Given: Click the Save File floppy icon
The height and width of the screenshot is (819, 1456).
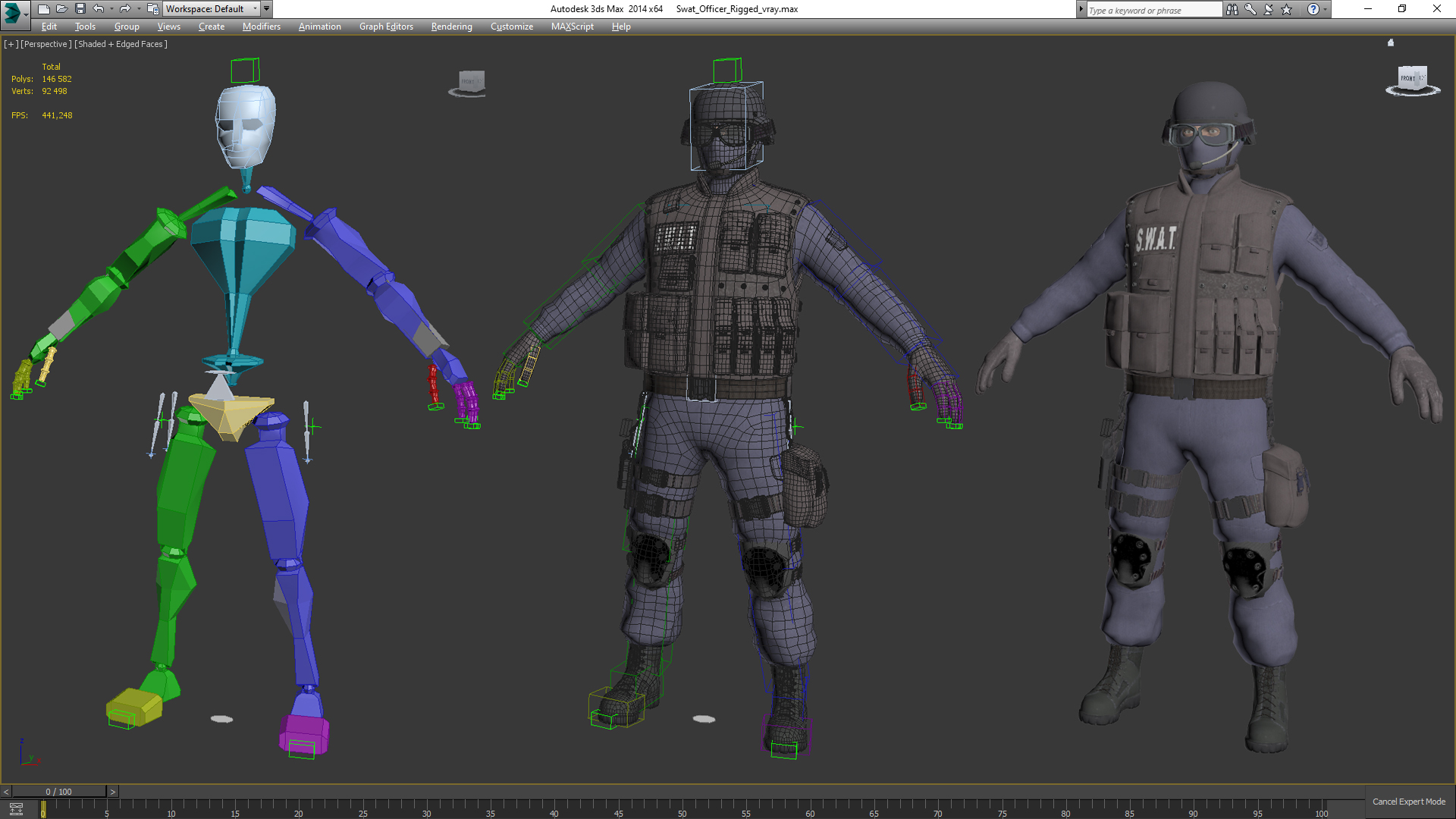Looking at the screenshot, I should (x=80, y=9).
